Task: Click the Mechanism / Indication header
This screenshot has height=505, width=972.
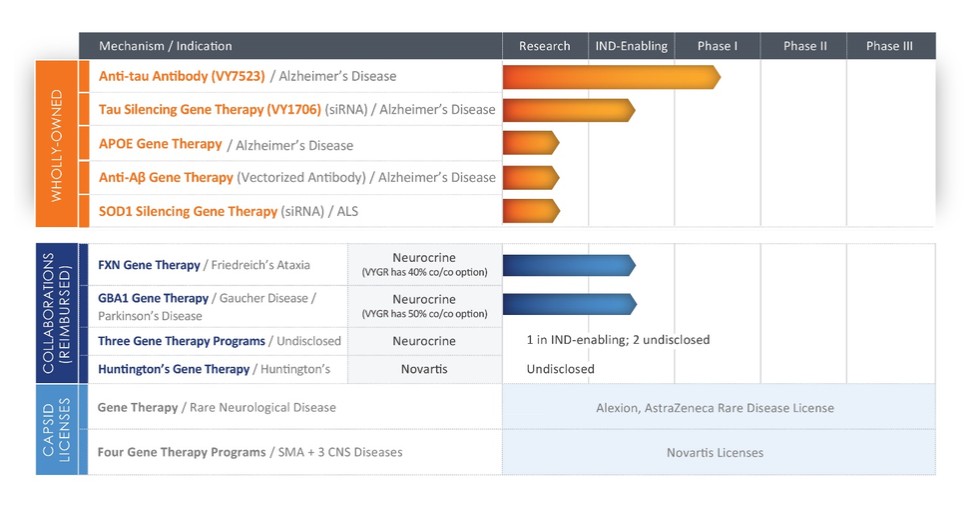Action: [x=165, y=46]
